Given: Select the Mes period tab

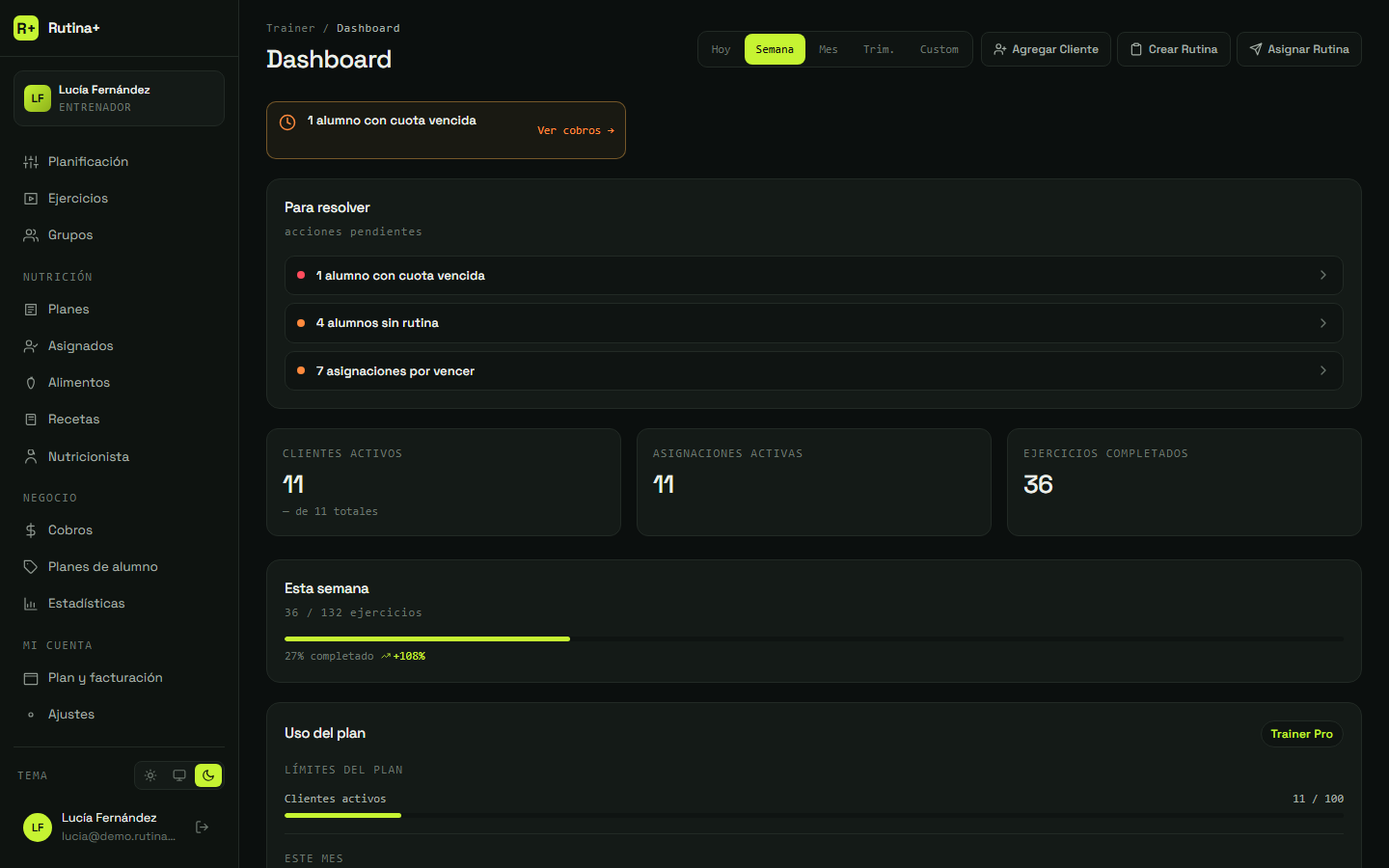Looking at the screenshot, I should click(829, 49).
